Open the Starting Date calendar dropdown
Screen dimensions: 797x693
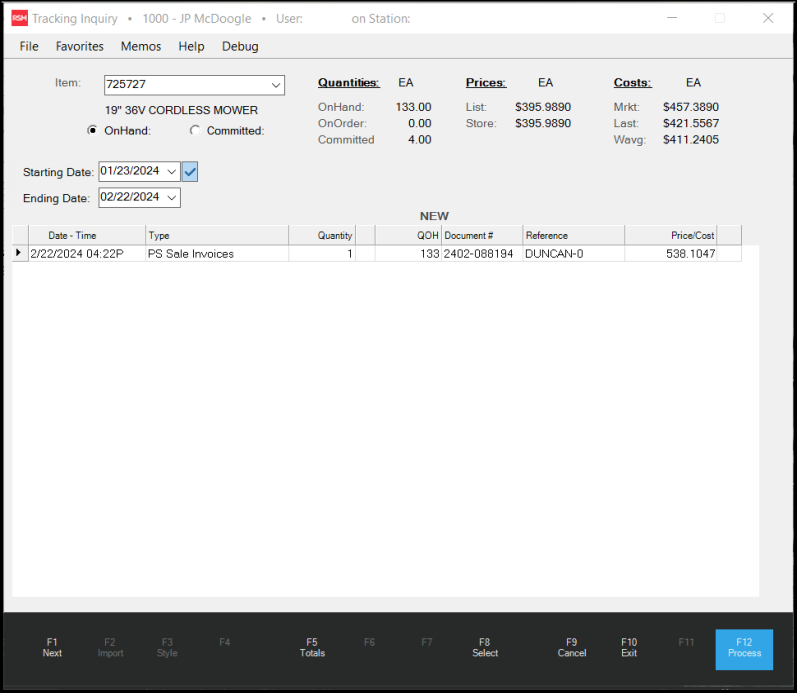click(x=172, y=171)
